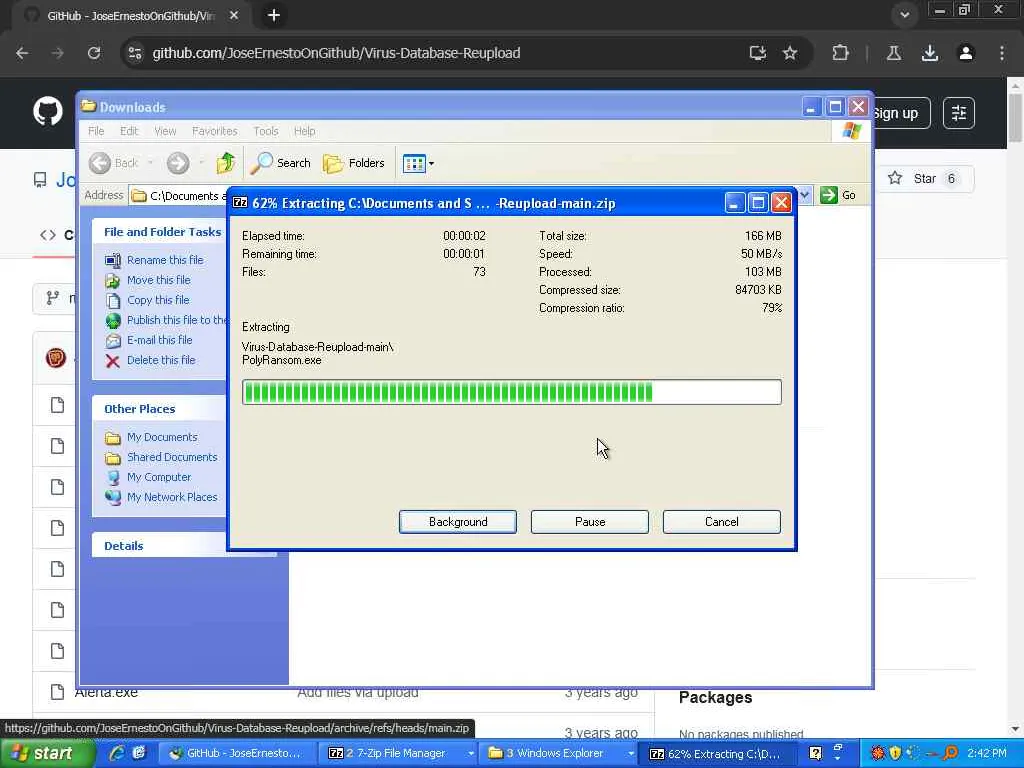Click the site info icon in URL bar
Viewport: 1024px width, 768px height.
[135, 53]
